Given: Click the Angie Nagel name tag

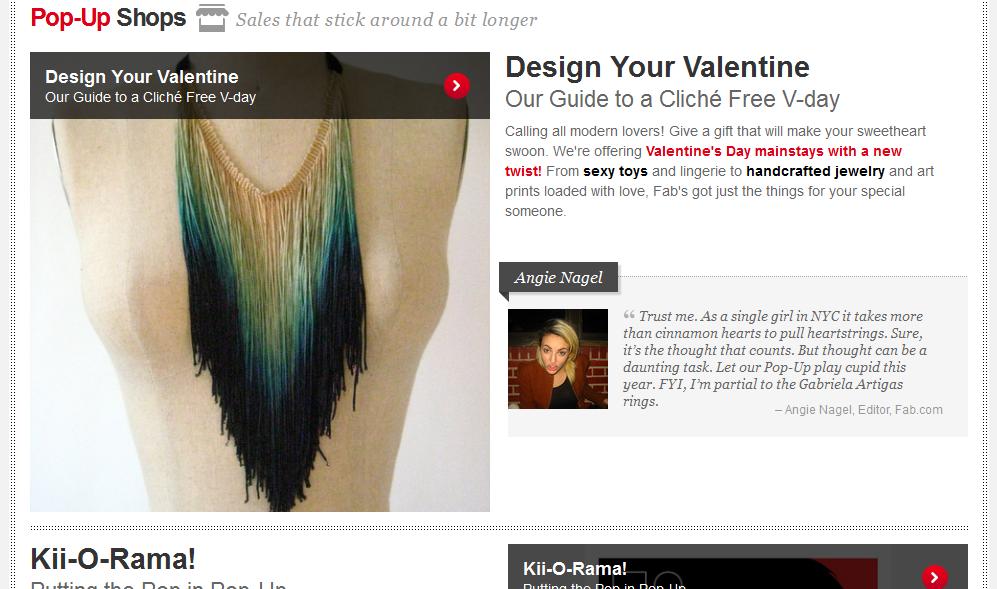Looking at the screenshot, I should [558, 277].
